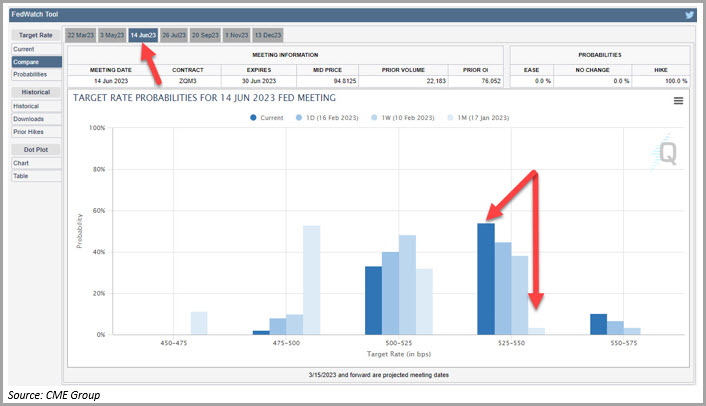Image resolution: width=706 pixels, height=406 pixels.
Task: Click the projected meeting dates footnote
Action: click(379, 375)
